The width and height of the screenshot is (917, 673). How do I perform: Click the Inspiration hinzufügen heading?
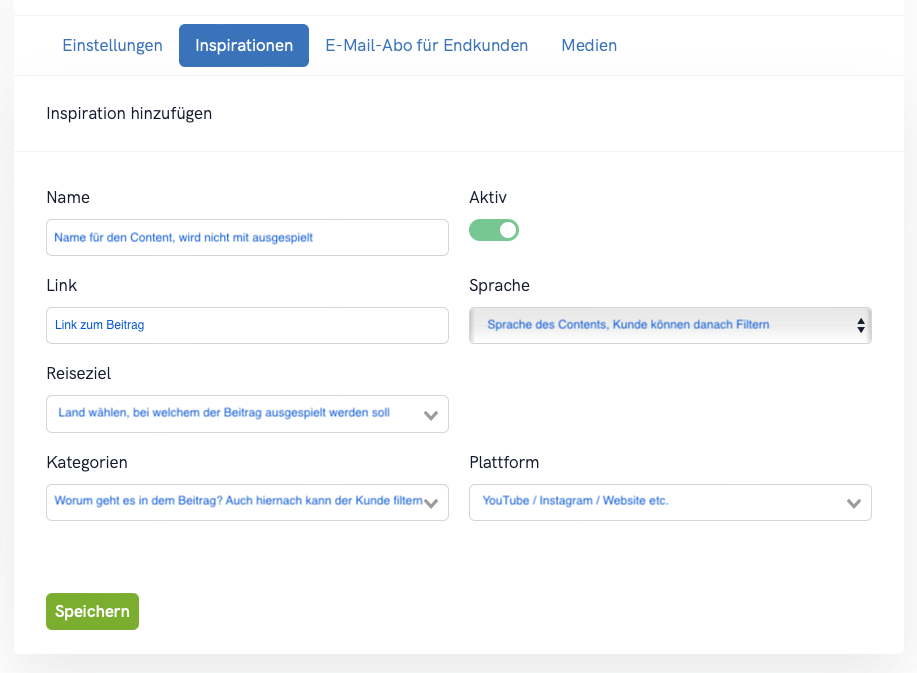point(129,113)
